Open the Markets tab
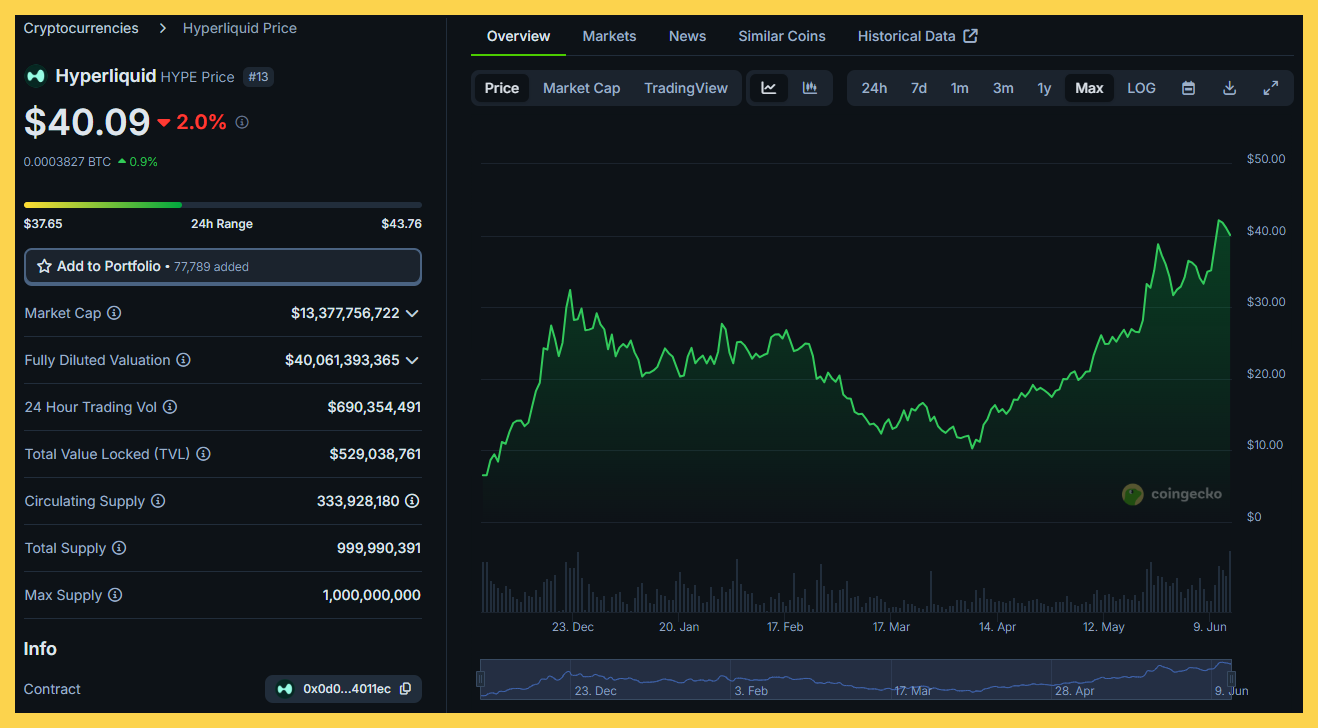 [609, 36]
